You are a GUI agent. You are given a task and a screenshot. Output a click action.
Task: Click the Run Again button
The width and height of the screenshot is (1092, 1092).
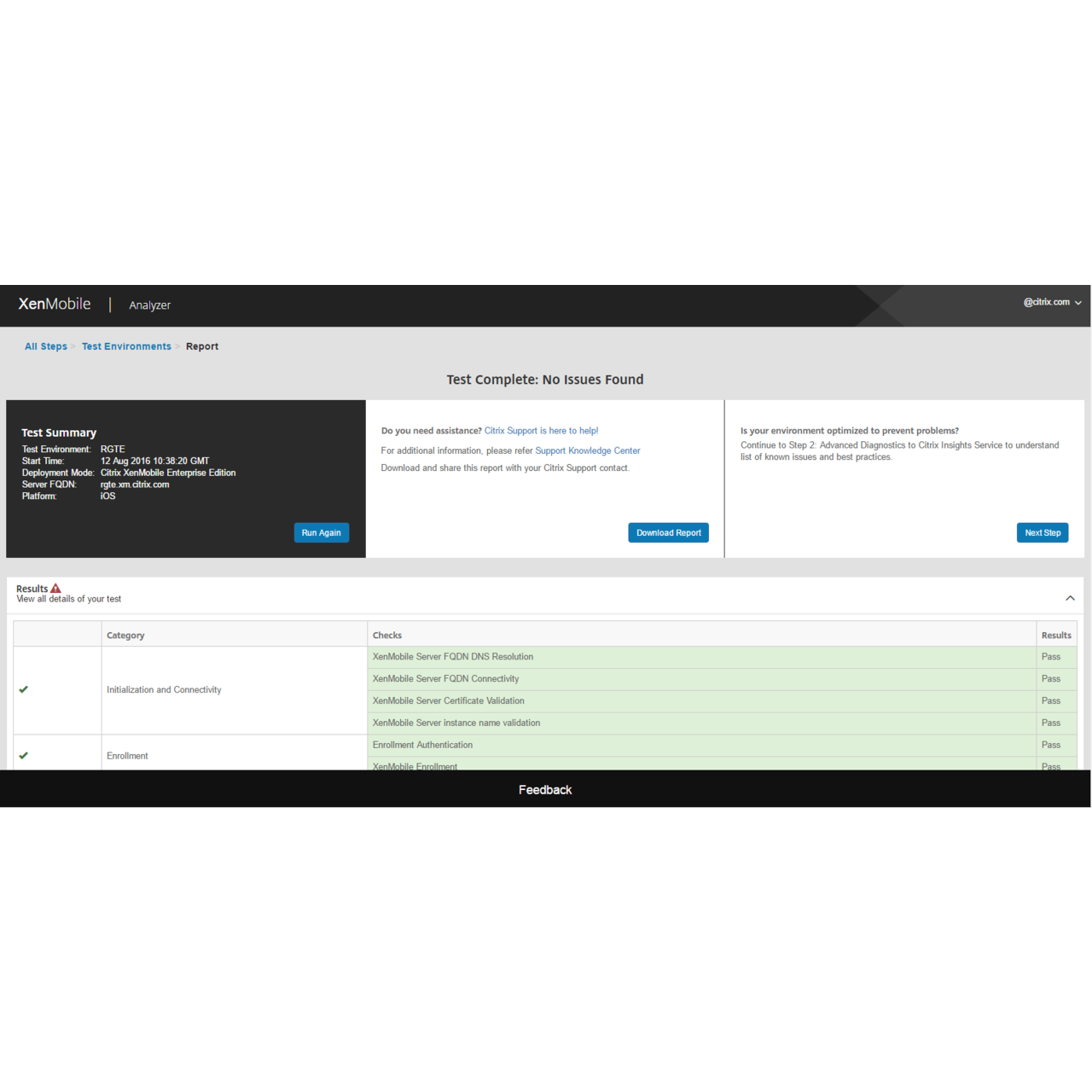pyautogui.click(x=322, y=532)
